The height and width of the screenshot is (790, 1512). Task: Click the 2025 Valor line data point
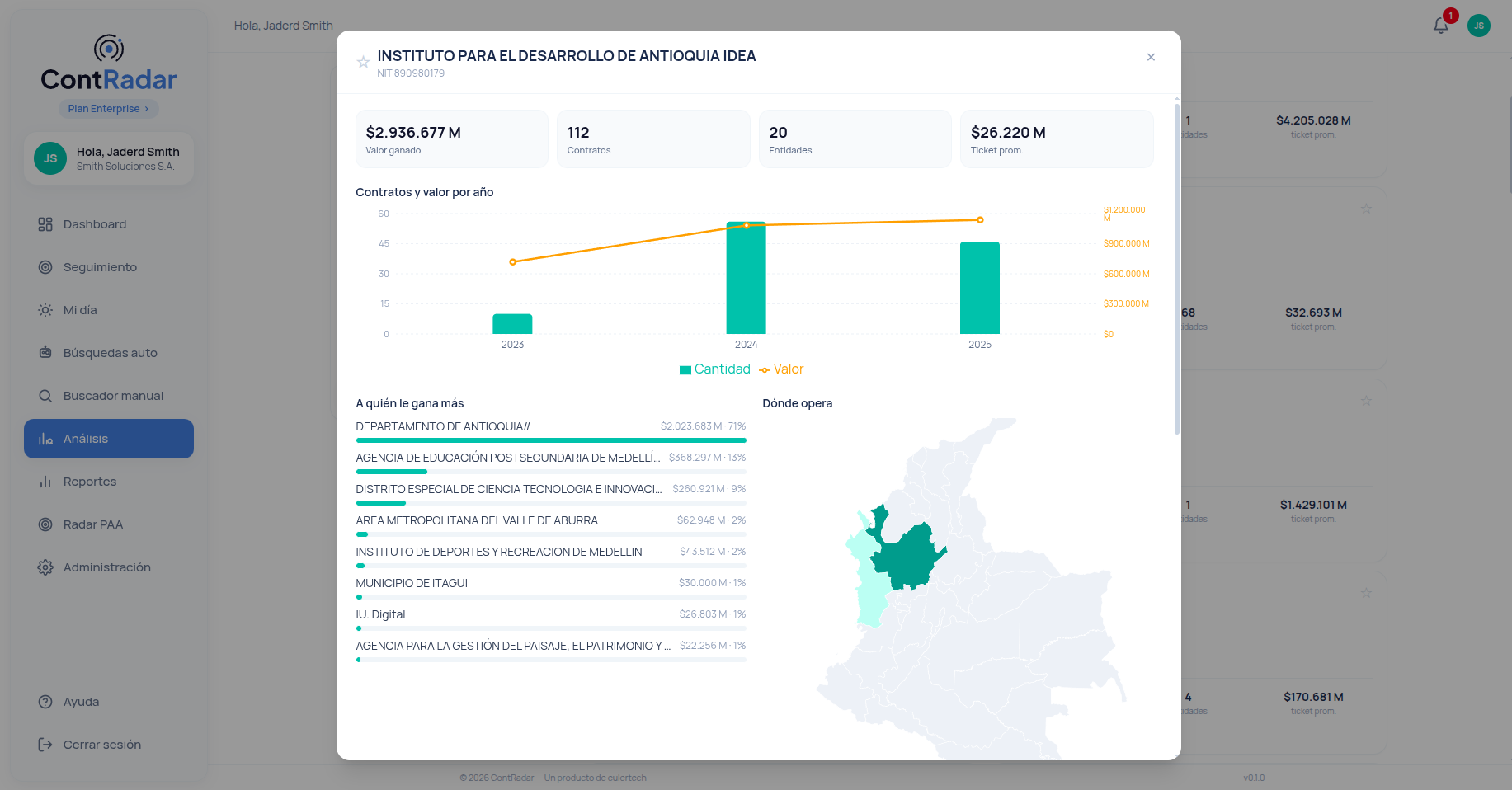click(x=980, y=220)
